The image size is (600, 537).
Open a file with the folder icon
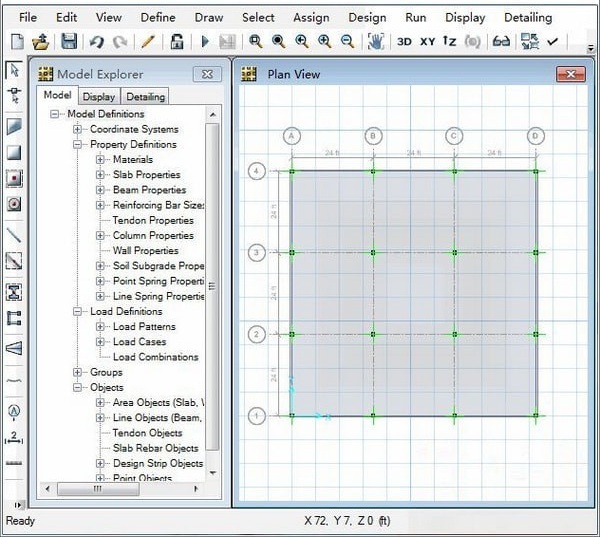tap(41, 41)
